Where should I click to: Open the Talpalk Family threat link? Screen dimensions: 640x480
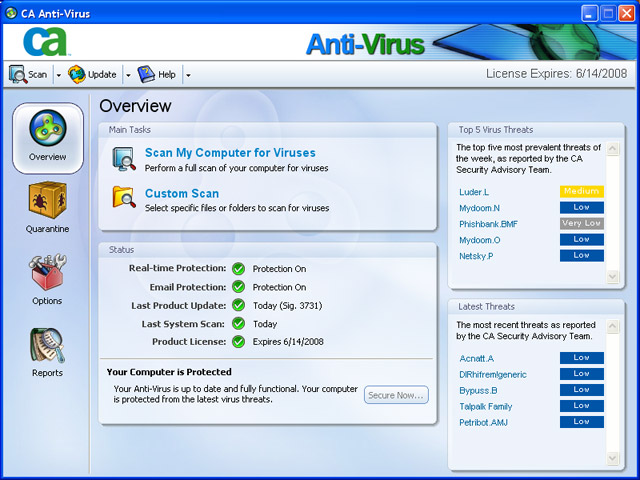(485, 407)
